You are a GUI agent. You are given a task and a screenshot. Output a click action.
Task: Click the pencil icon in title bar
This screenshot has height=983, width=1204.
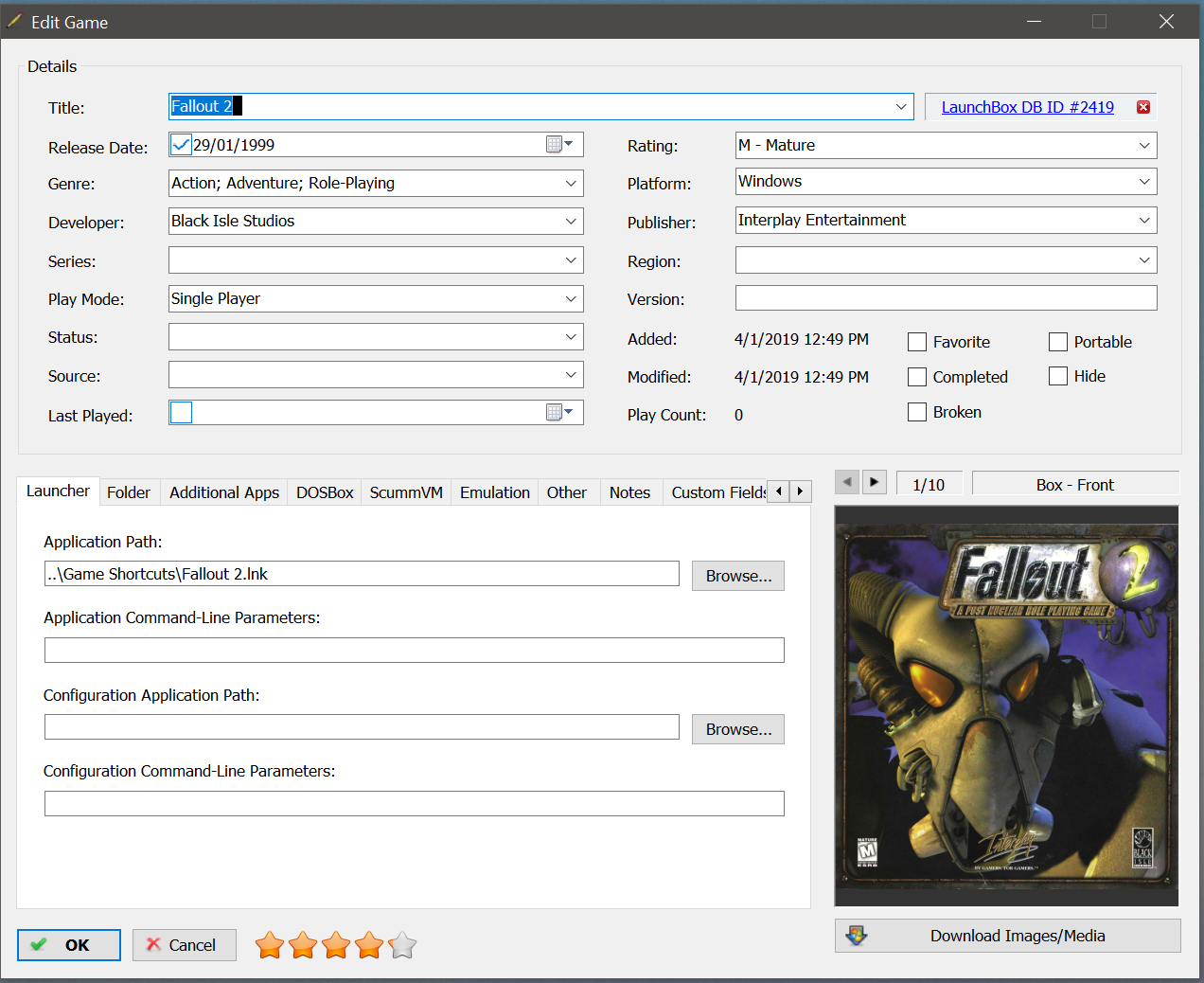(15, 21)
